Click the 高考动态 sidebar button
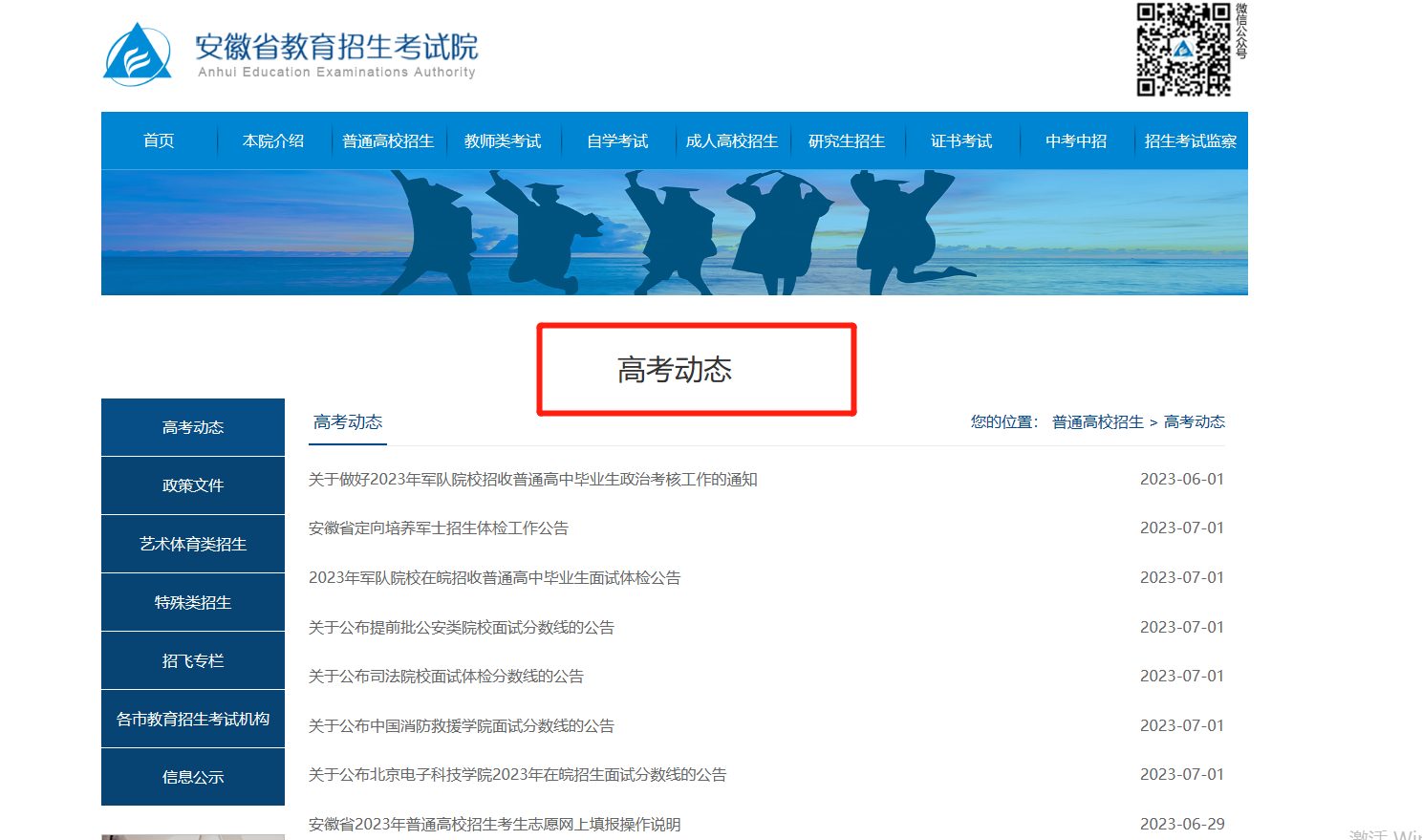The height and width of the screenshot is (840, 1422). pyautogui.click(x=193, y=427)
